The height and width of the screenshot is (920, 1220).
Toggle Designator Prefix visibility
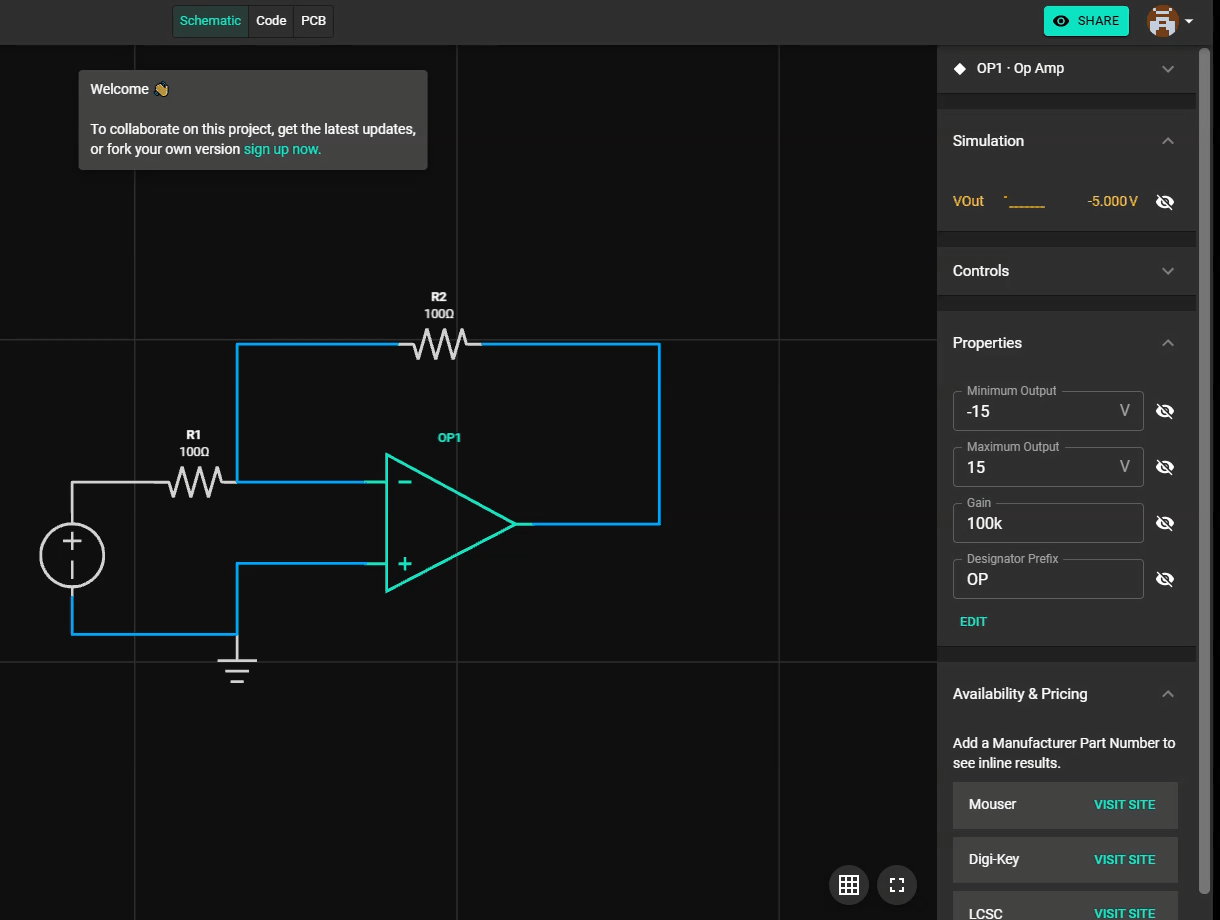[x=1164, y=579]
